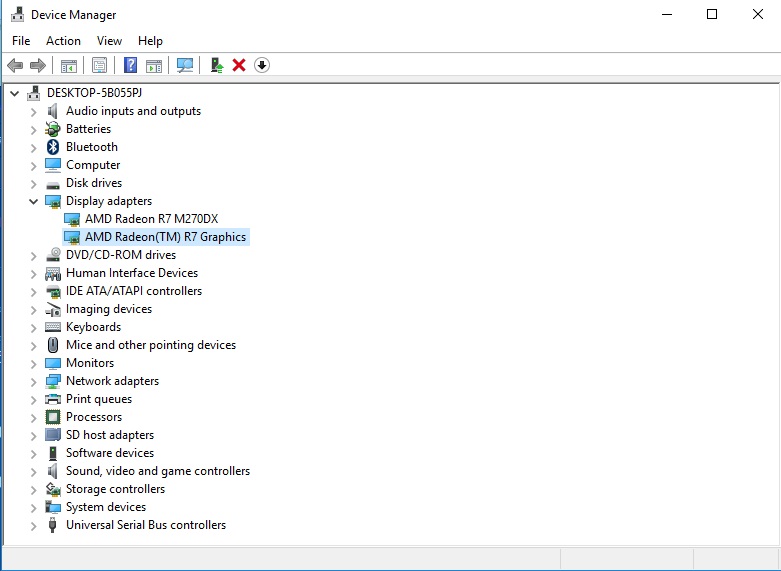781x571 pixels.
Task: Select AMD Radeon R7 M270DX adapter
Action: point(151,219)
